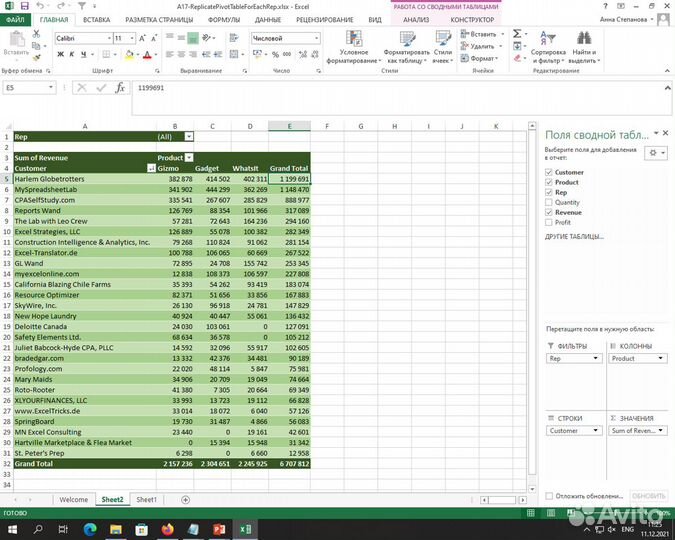The image size is (675, 540).
Task: Open the font size 11 dropdown
Action: pos(132,38)
